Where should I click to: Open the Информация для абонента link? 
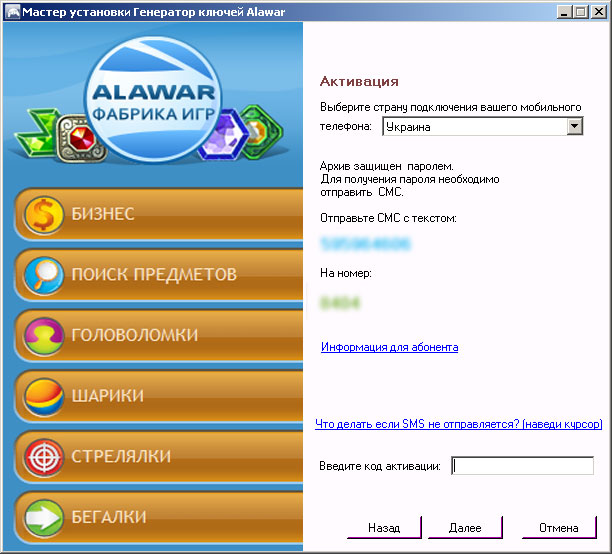pyautogui.click(x=389, y=347)
